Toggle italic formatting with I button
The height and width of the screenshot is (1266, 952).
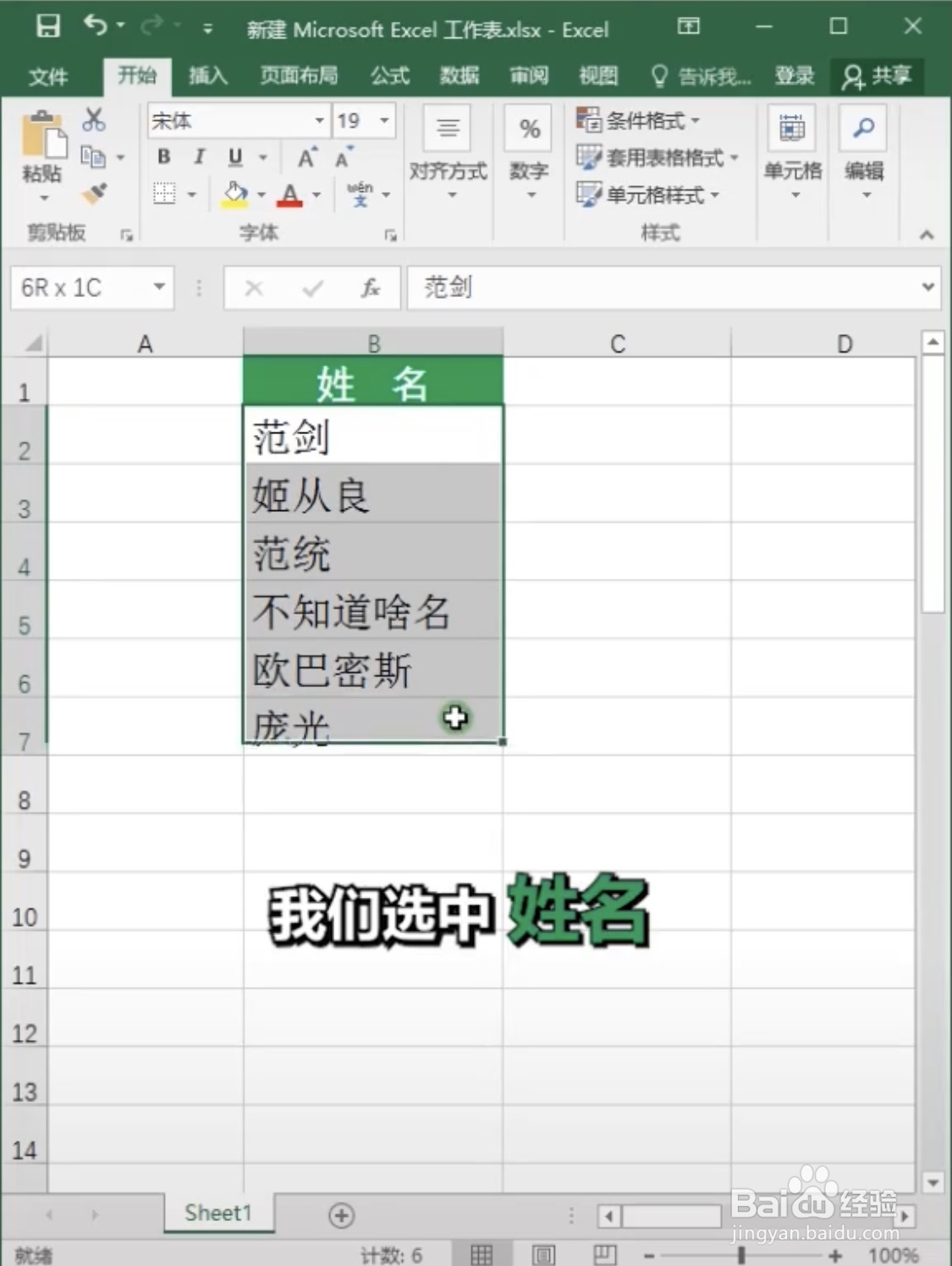tap(198, 157)
